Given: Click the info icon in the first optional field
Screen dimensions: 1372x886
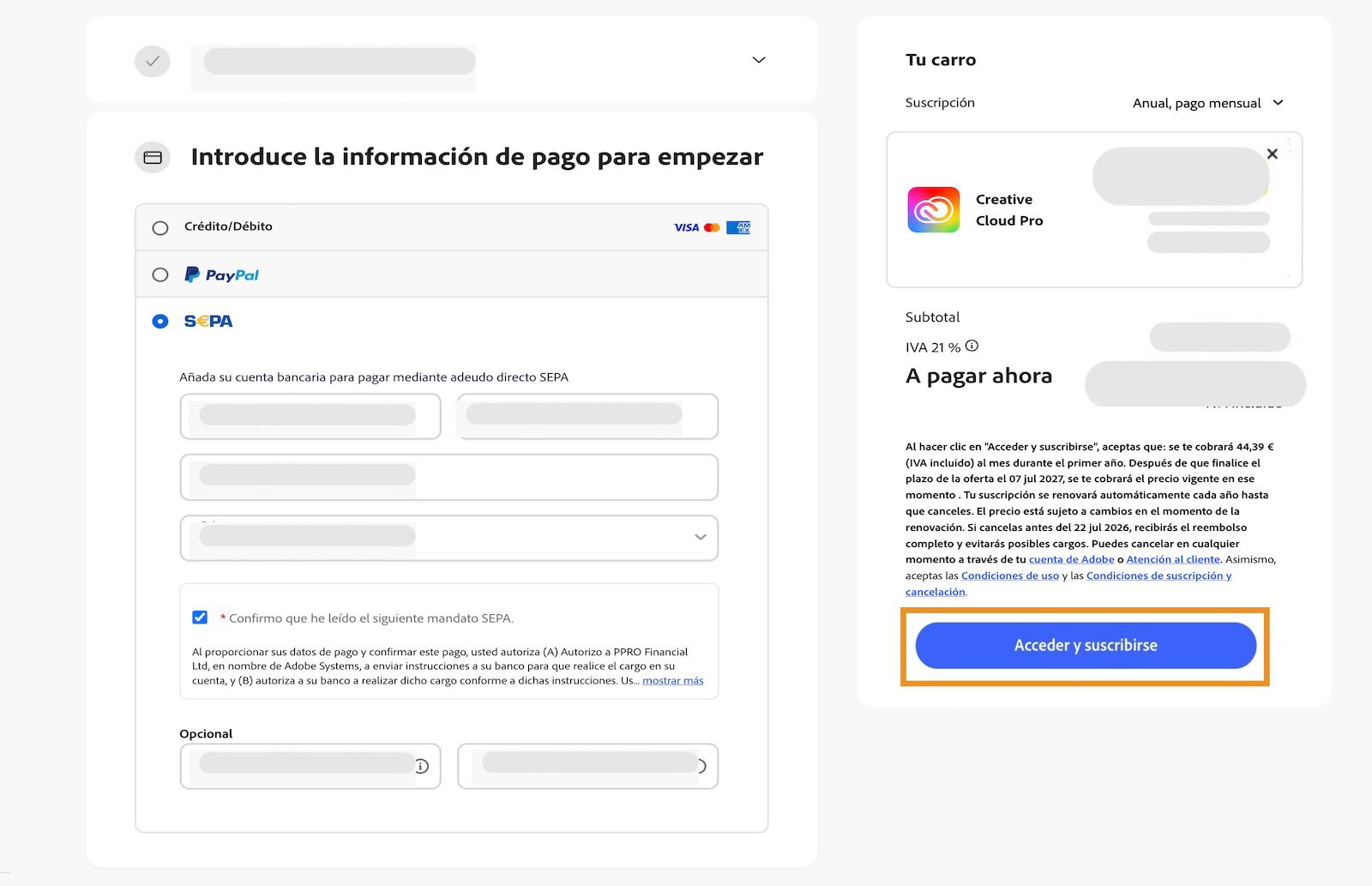Looking at the screenshot, I should (422, 766).
